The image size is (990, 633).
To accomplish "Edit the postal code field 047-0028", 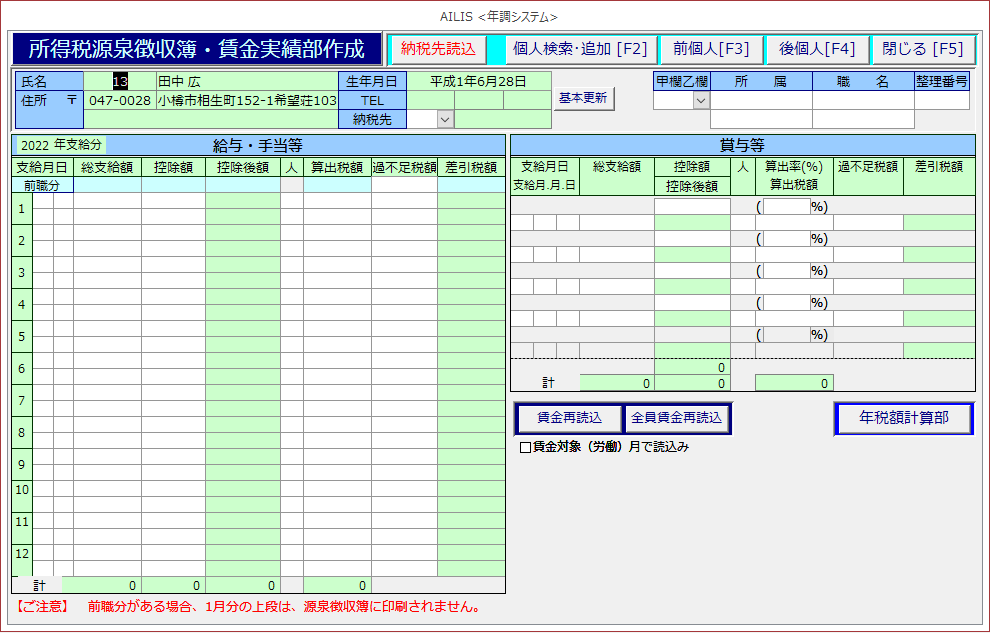I will [x=119, y=100].
